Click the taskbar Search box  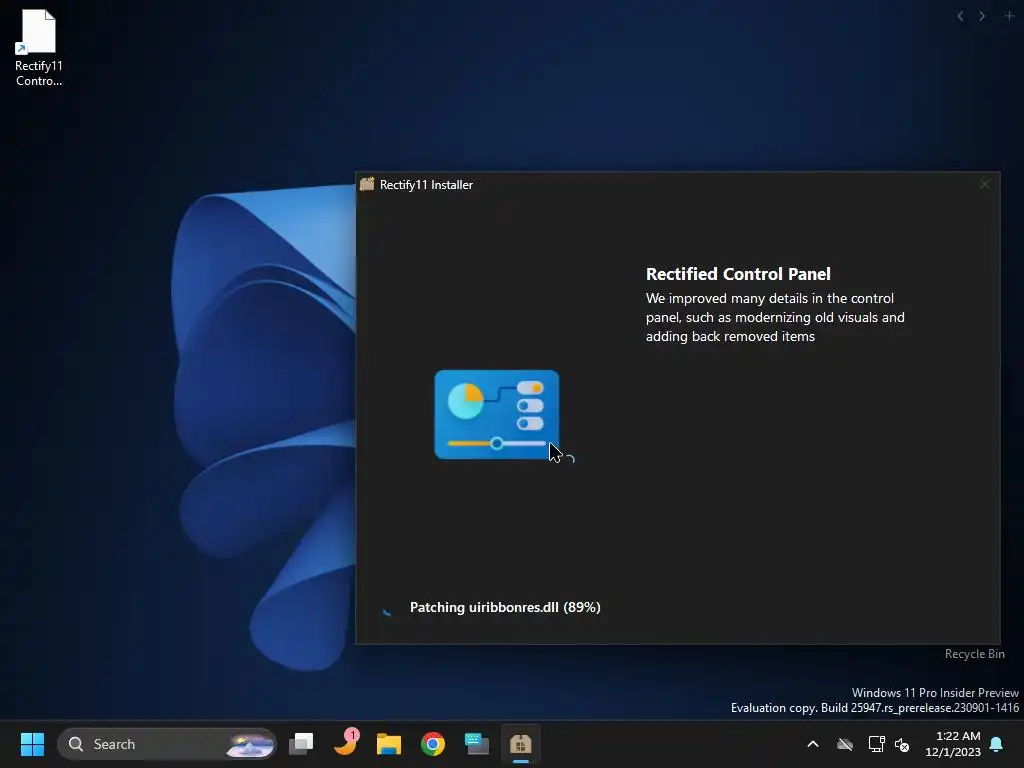coord(167,744)
